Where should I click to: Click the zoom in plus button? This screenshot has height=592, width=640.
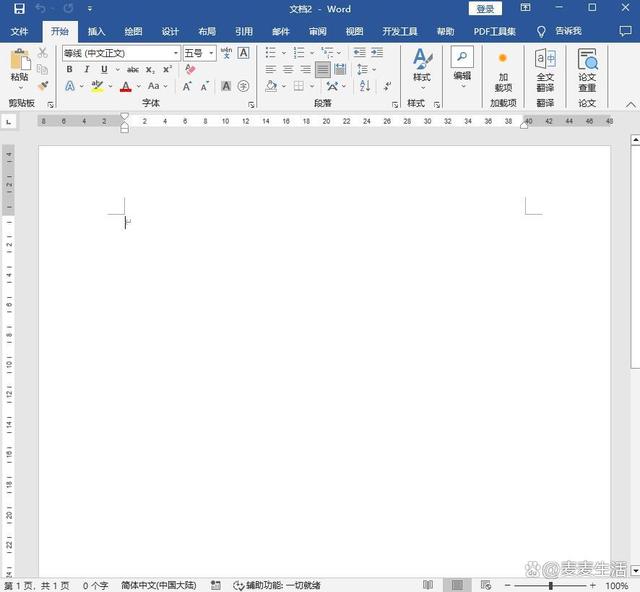[x=592, y=585]
